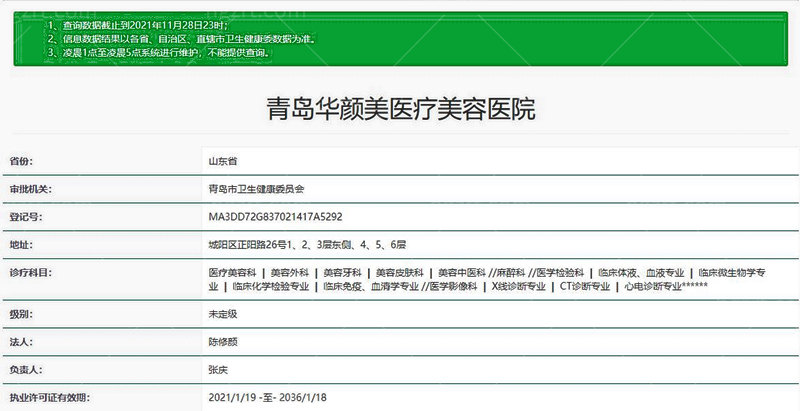
Task: Click 医疗美容科 in the departments list
Action: pos(232,273)
